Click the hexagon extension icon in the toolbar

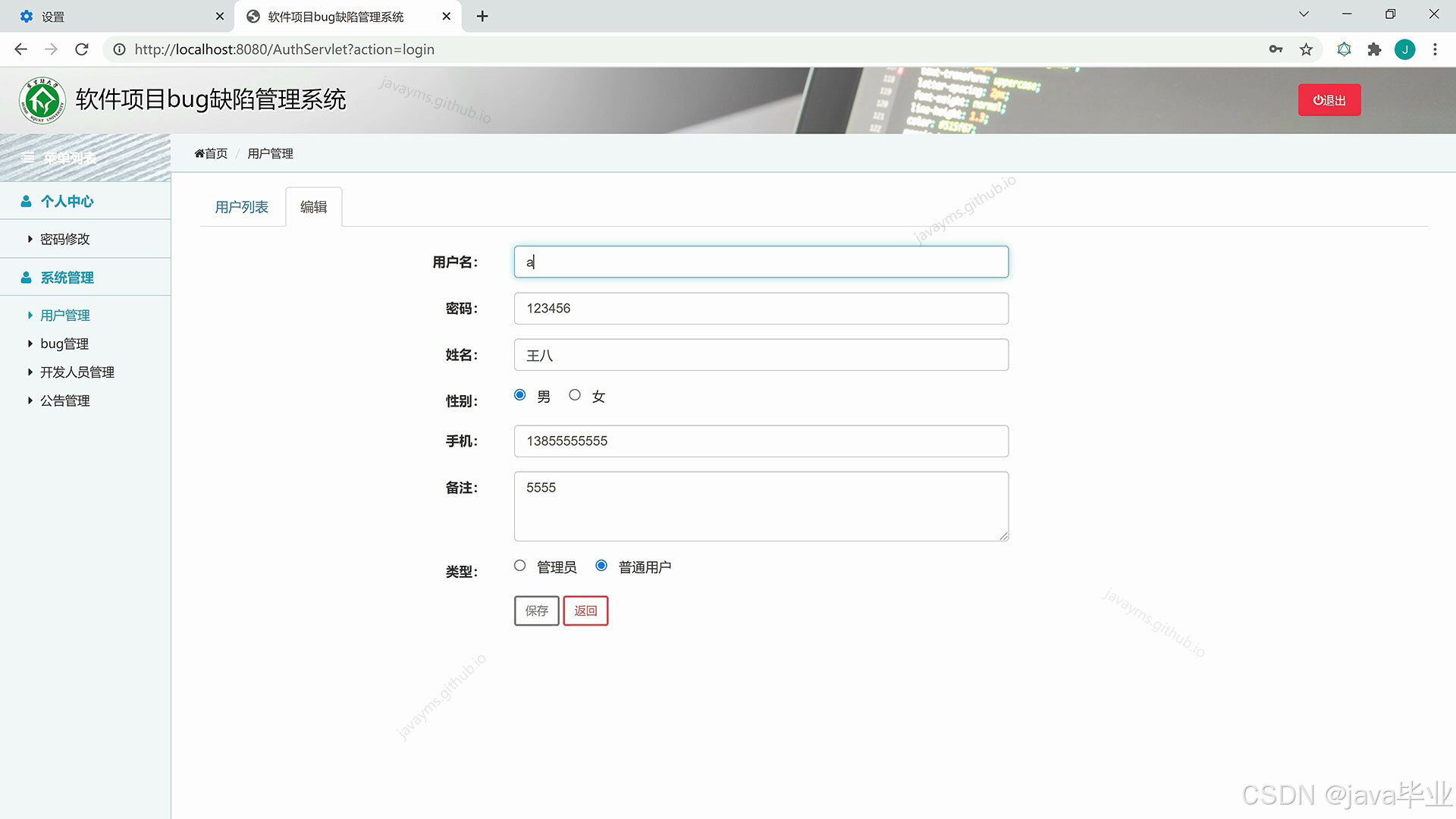[x=1344, y=49]
